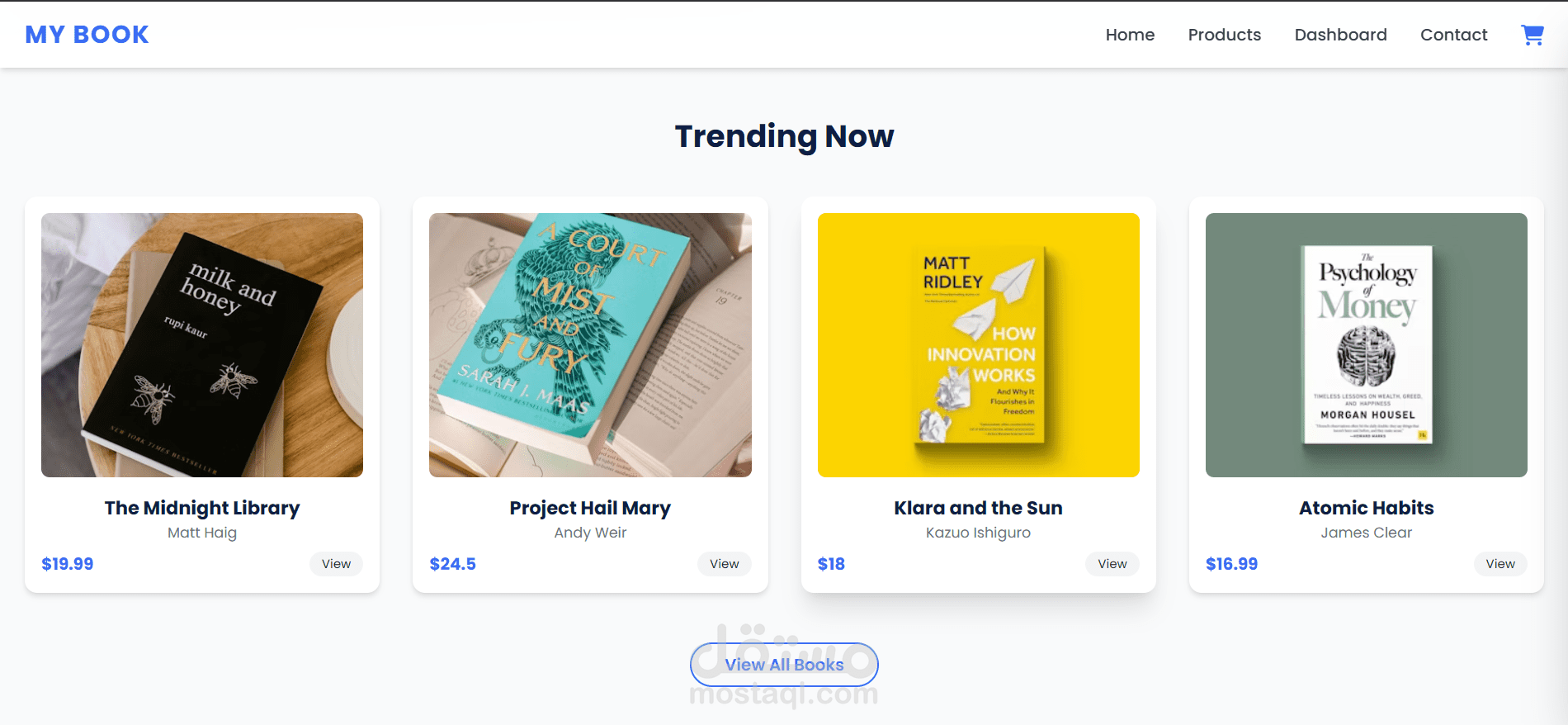Open the Atomic Habits title text
Image resolution: width=1568 pixels, height=725 pixels.
(1366, 508)
